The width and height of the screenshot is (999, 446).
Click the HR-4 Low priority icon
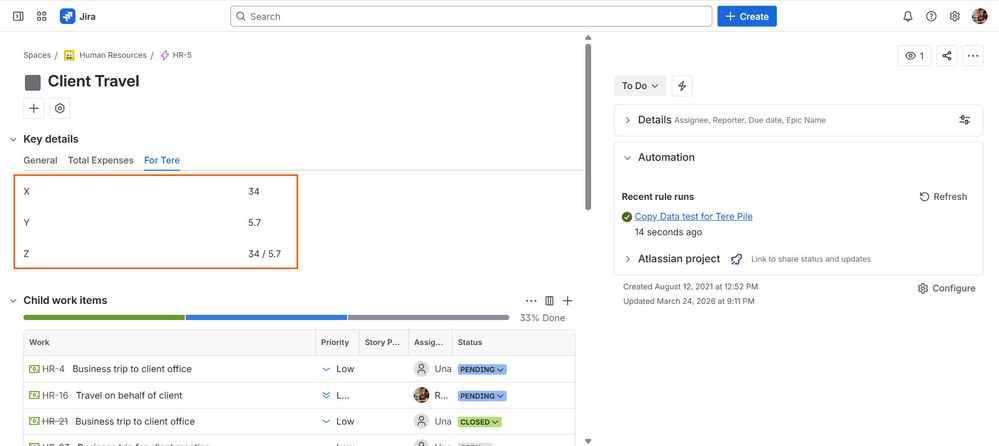click(x=326, y=369)
